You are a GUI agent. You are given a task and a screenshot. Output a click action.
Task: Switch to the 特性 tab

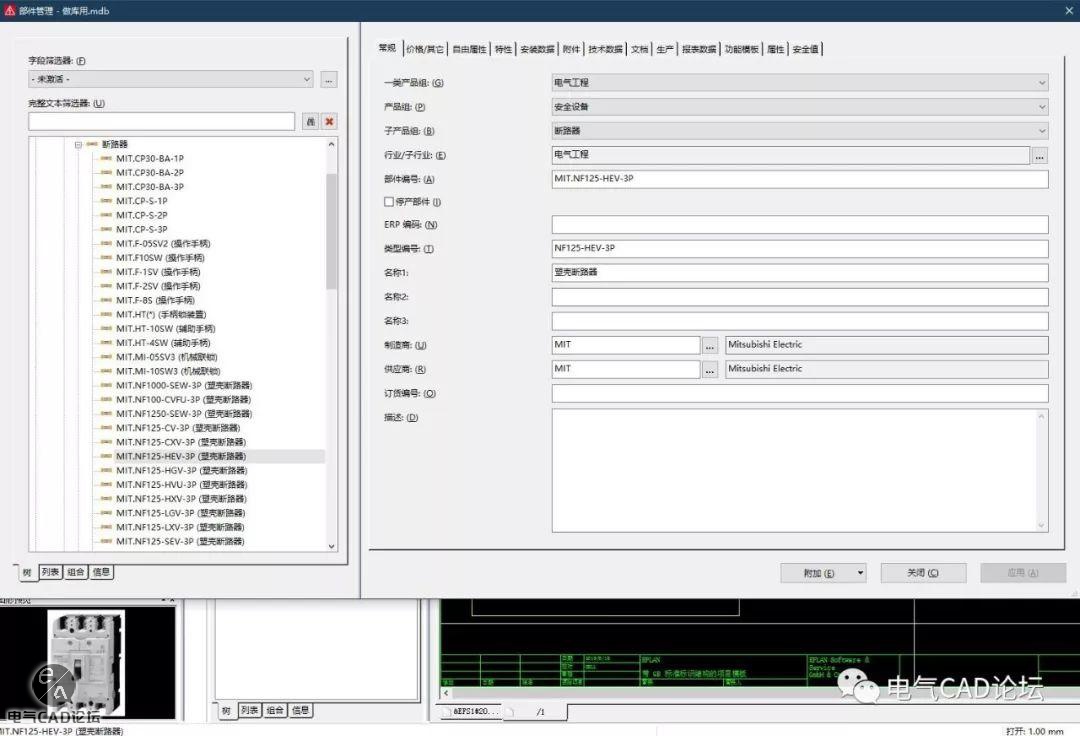[x=503, y=49]
